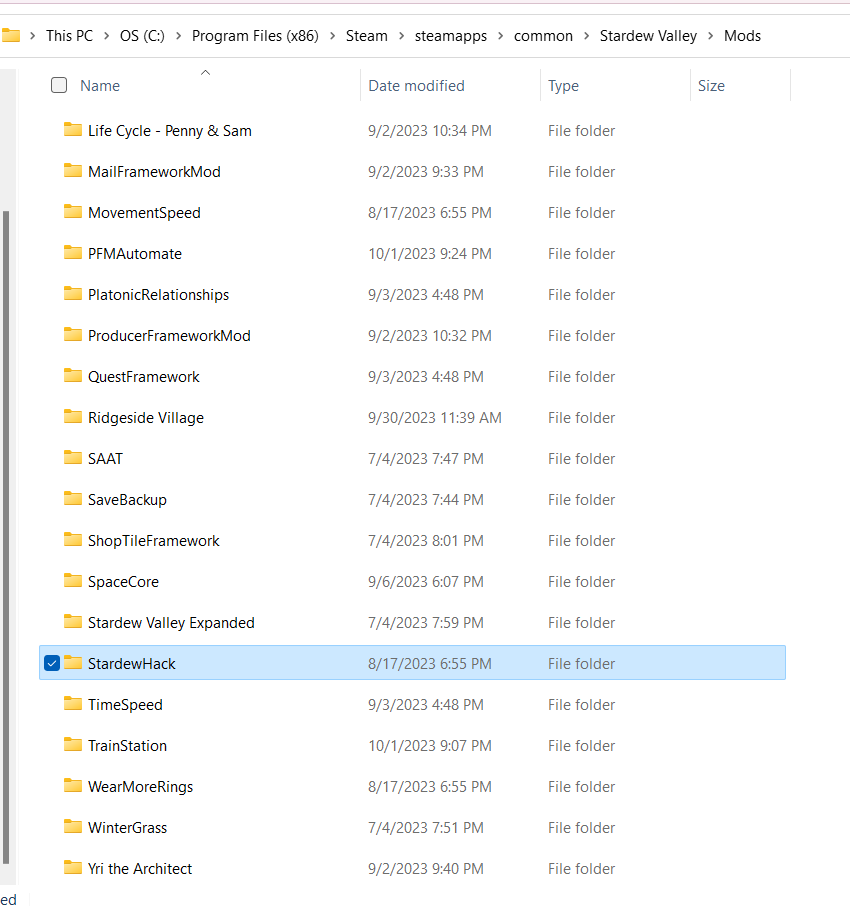Viewport: 850px width, 910px height.
Task: Expand the chevron after Program Files (x86)
Action: tap(332, 36)
